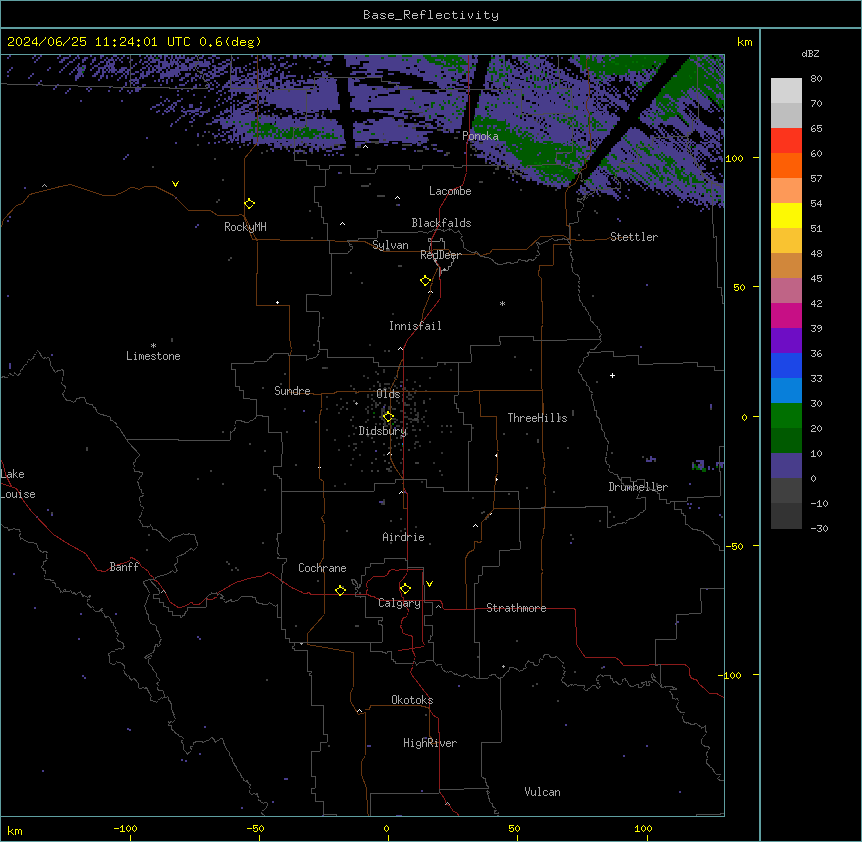Viewport: 862px width, 842px height.
Task: Click the Okotoks map label
Action: coord(412,700)
